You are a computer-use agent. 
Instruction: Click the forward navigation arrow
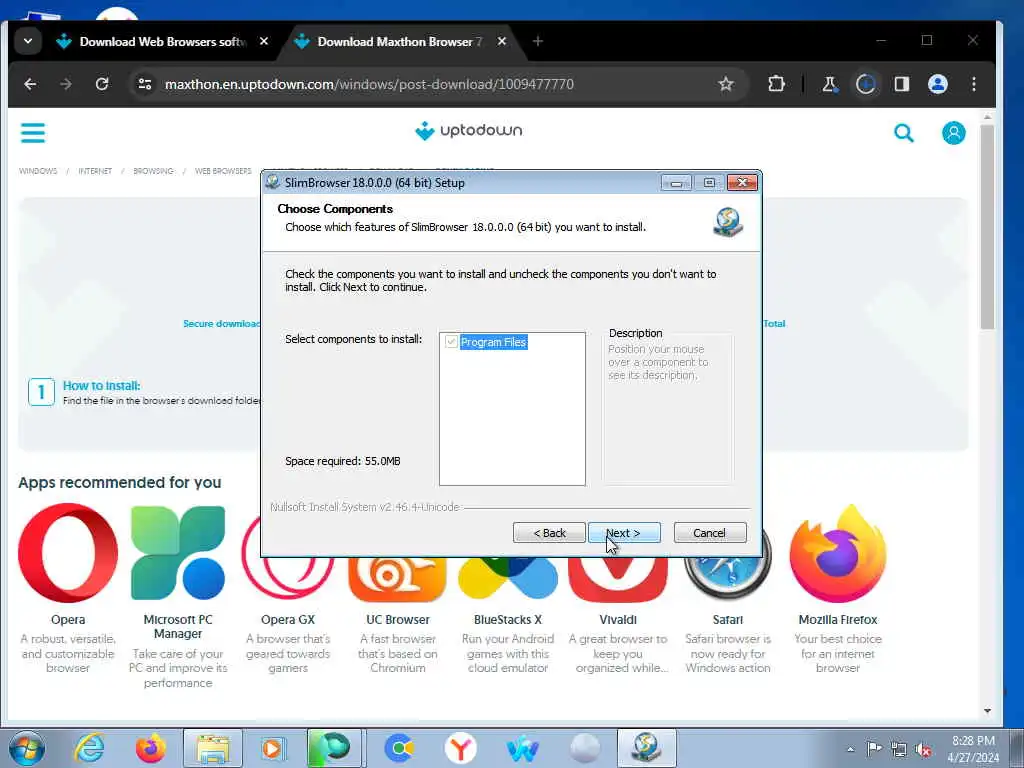pyautogui.click(x=66, y=84)
